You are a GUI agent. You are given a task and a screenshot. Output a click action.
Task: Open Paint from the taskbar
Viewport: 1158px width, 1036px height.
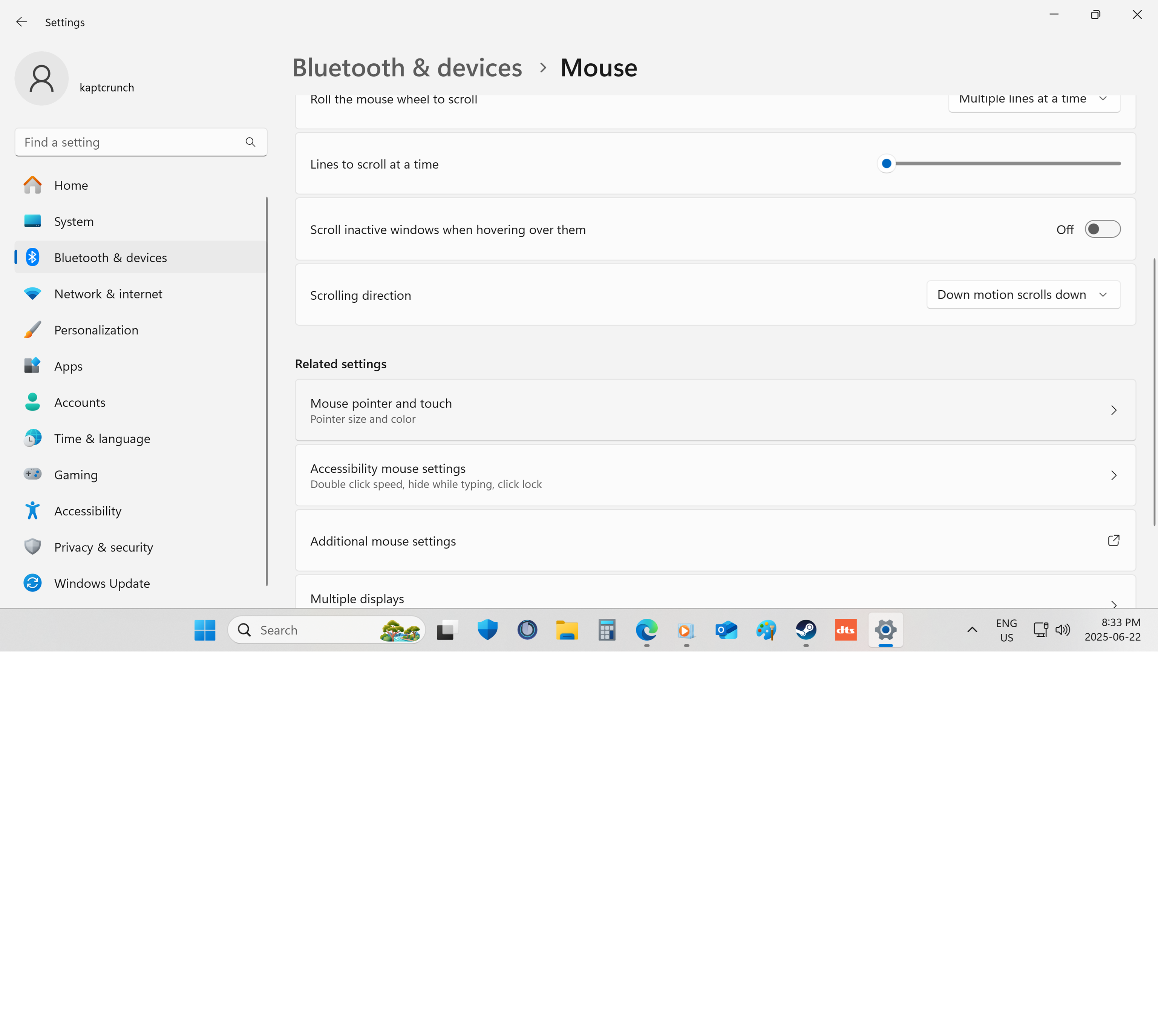766,630
